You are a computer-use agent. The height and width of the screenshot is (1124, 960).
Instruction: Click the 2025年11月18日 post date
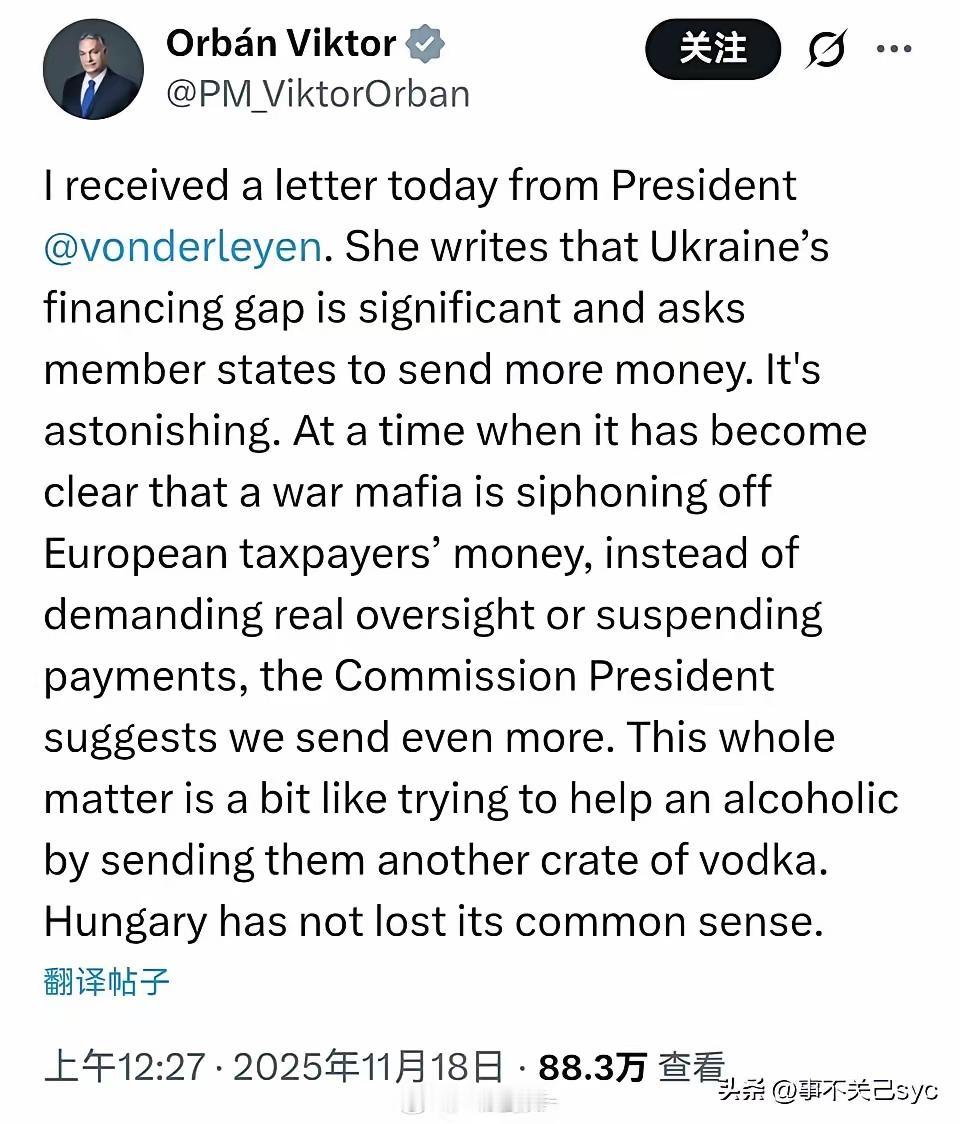368,1068
